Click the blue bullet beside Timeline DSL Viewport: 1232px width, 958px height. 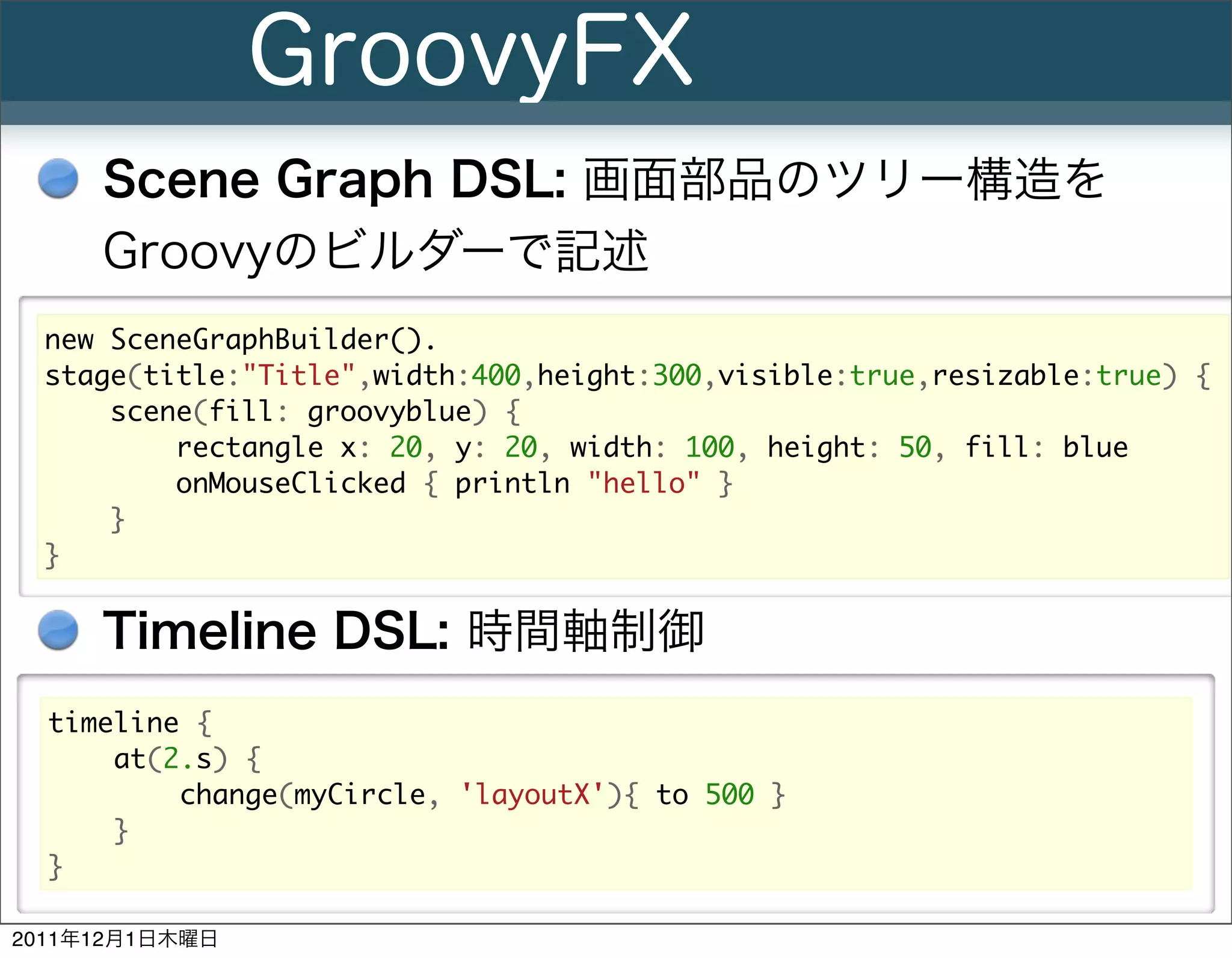58,630
